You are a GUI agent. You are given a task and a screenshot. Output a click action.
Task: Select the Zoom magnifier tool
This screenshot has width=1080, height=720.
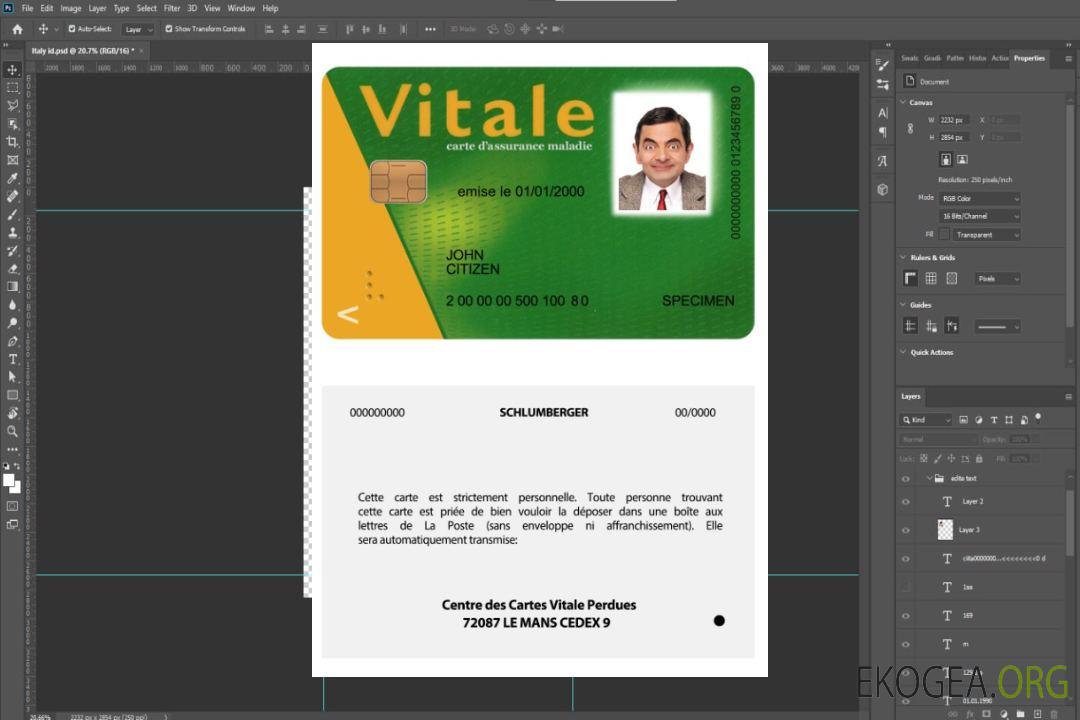pos(12,431)
